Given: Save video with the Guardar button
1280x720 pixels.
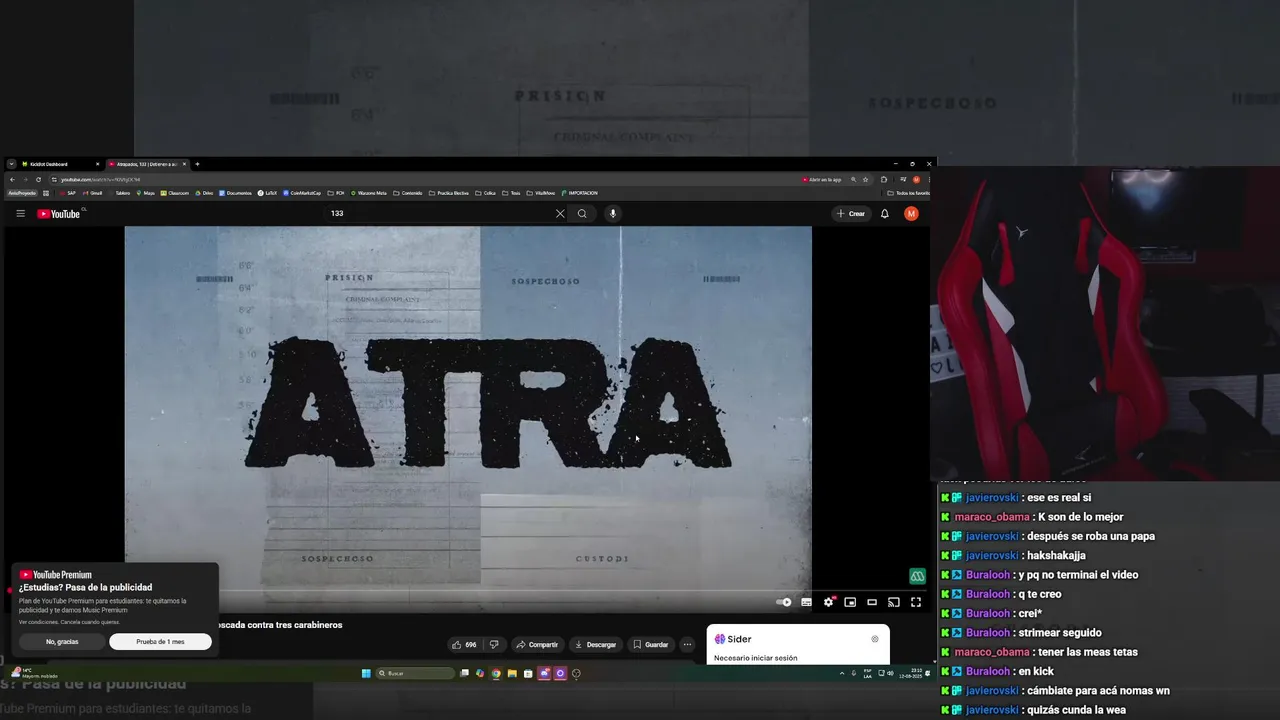Looking at the screenshot, I should click(x=651, y=645).
